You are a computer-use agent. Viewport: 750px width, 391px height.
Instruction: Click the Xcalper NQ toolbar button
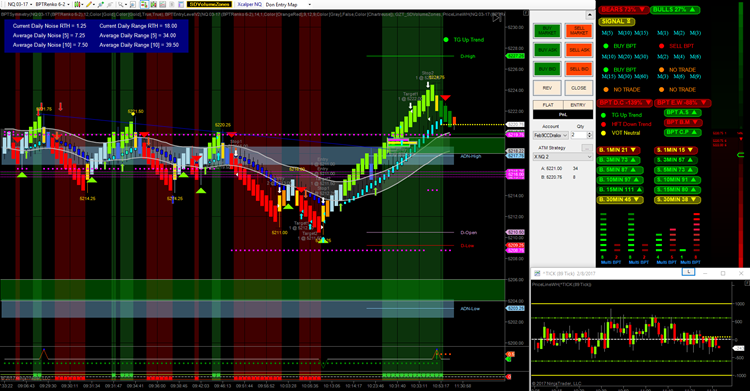pyautogui.click(x=250, y=4)
